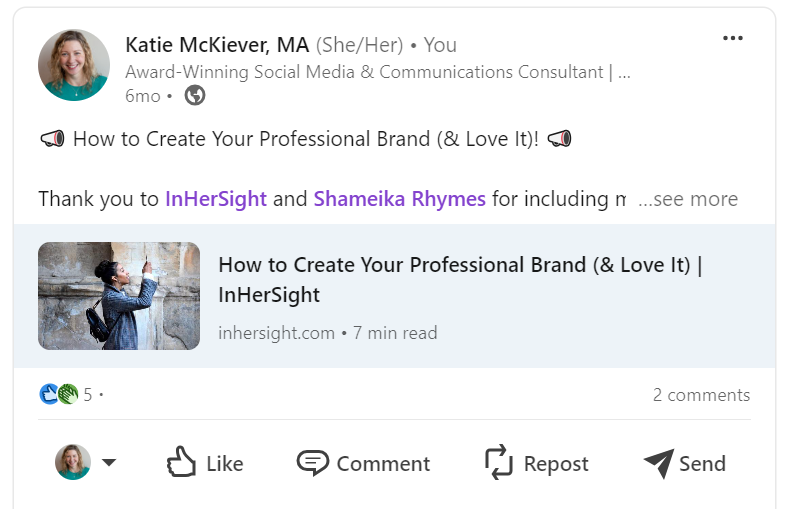This screenshot has height=509, width=789.
Task: Click Katie McKiever's large profile photo
Action: pyautogui.click(x=74, y=65)
